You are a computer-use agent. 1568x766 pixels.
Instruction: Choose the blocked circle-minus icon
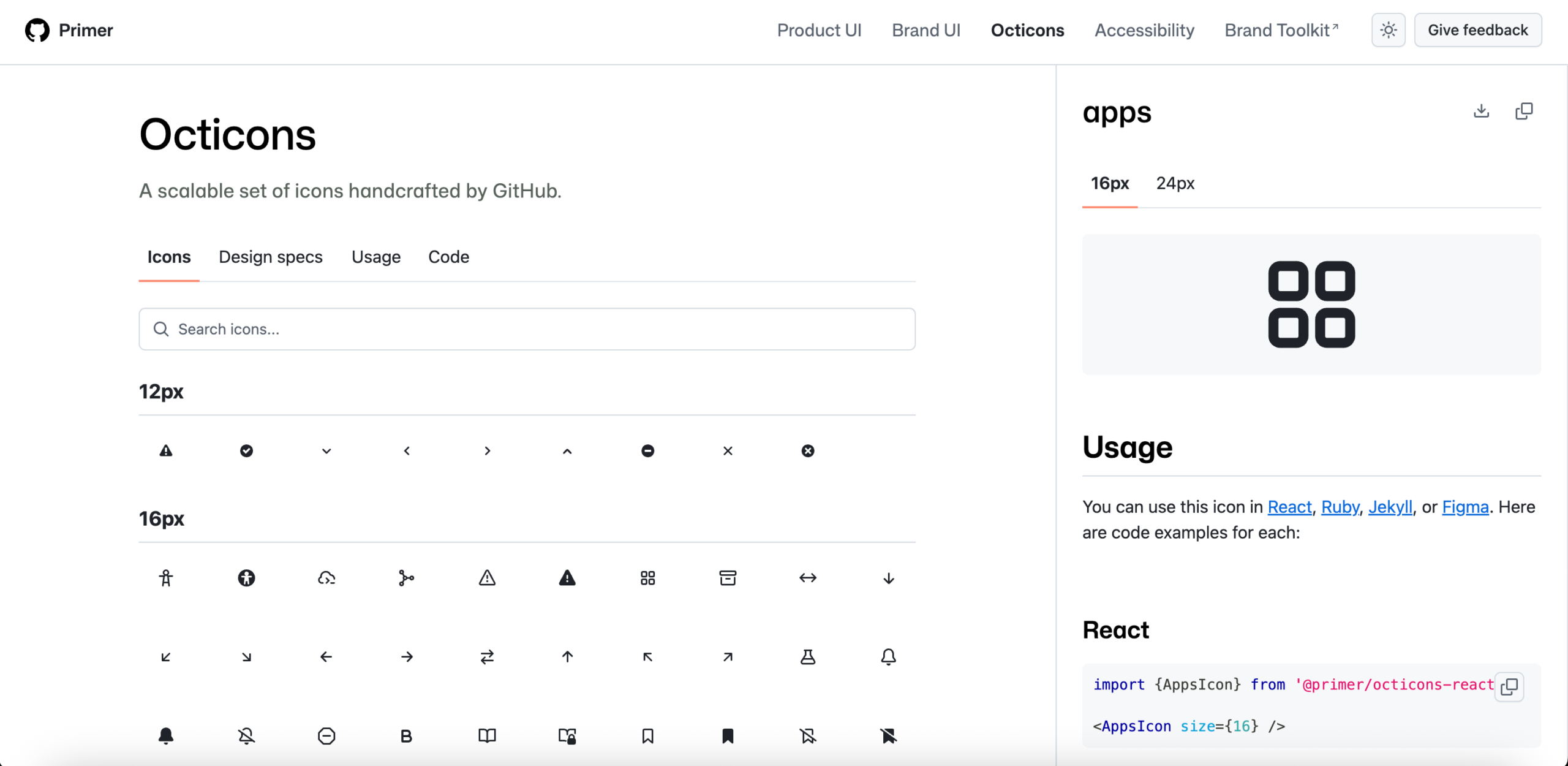(326, 735)
